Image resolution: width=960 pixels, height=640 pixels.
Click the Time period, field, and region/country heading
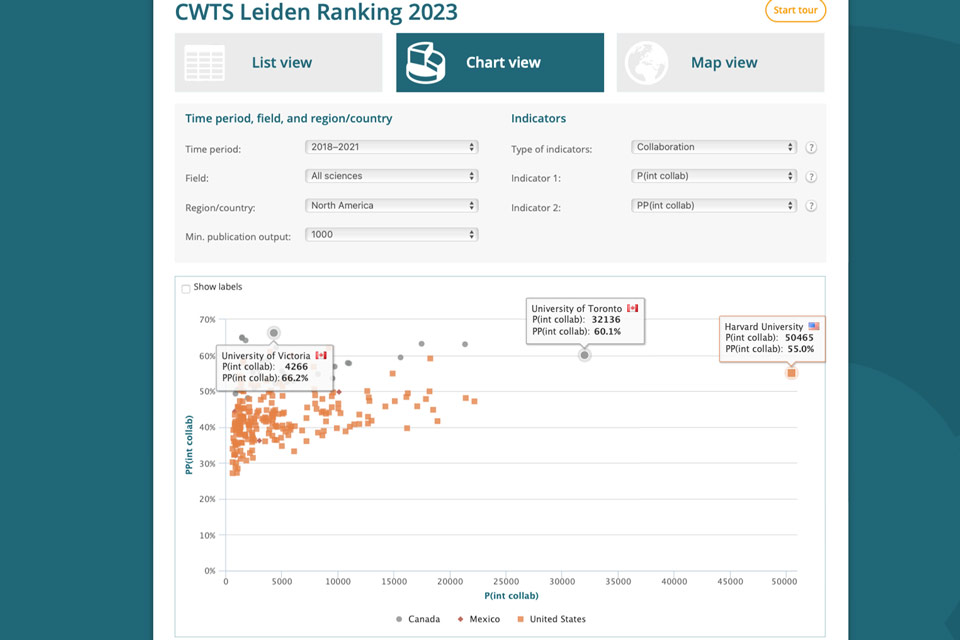coord(289,119)
